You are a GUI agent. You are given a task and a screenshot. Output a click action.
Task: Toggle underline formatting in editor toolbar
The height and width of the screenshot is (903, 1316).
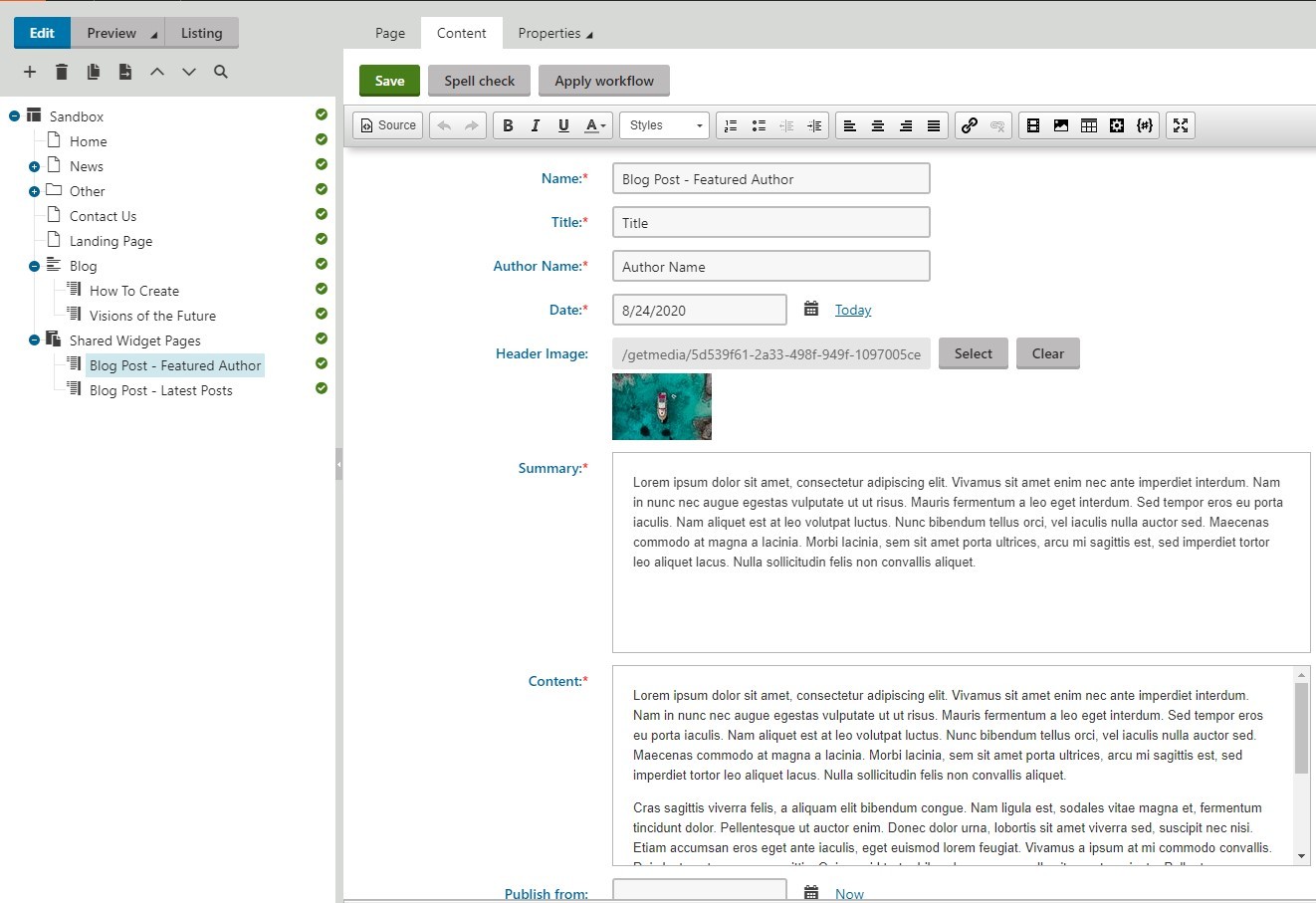[x=563, y=125]
